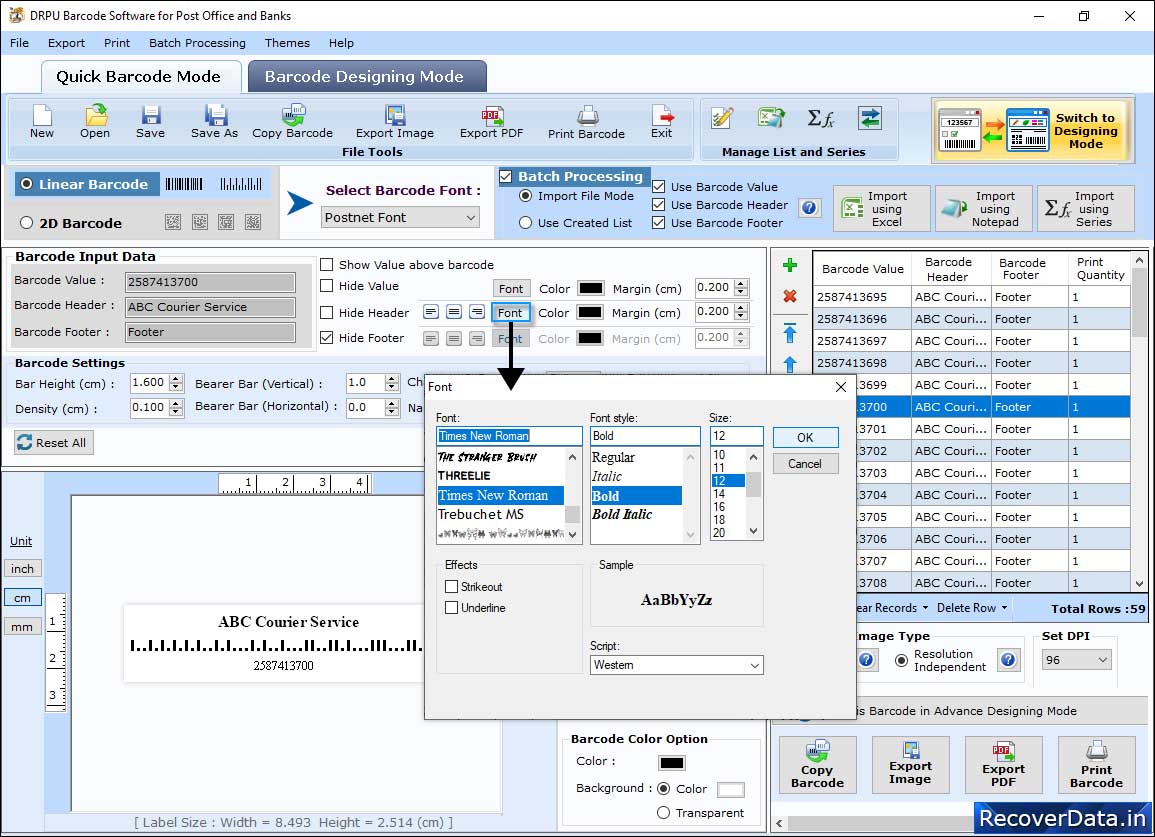
Task: Click help icon next to Resolution Independent
Action: pos(1008,659)
